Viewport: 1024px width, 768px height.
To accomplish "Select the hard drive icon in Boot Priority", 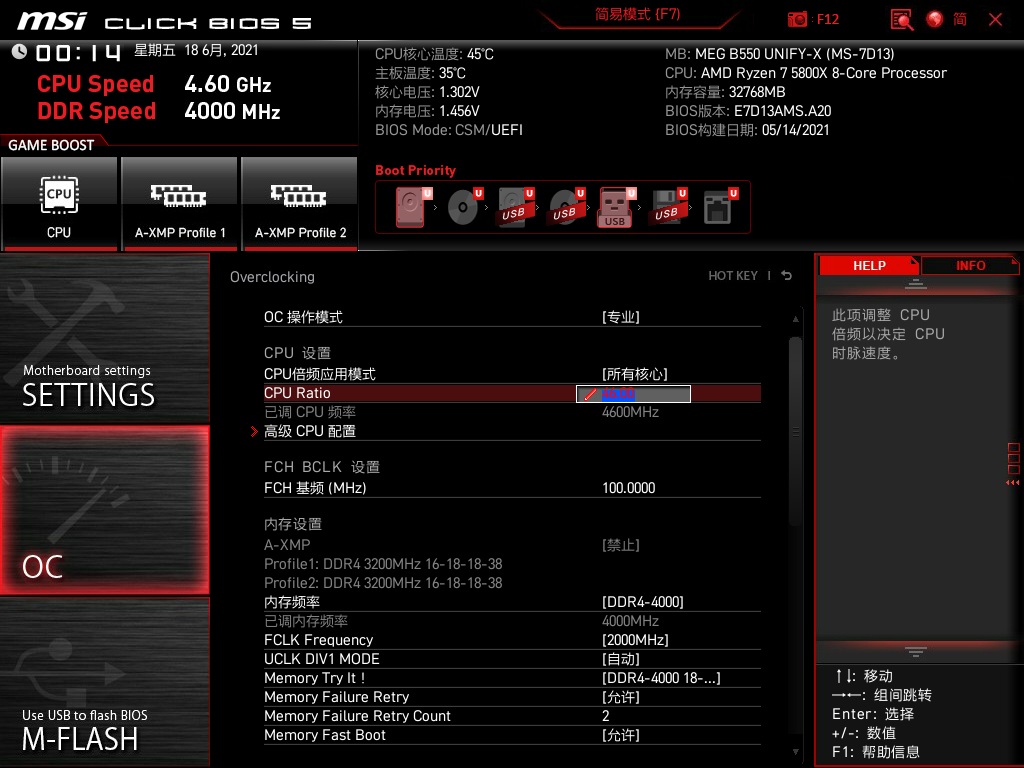I will pyautogui.click(x=408, y=206).
